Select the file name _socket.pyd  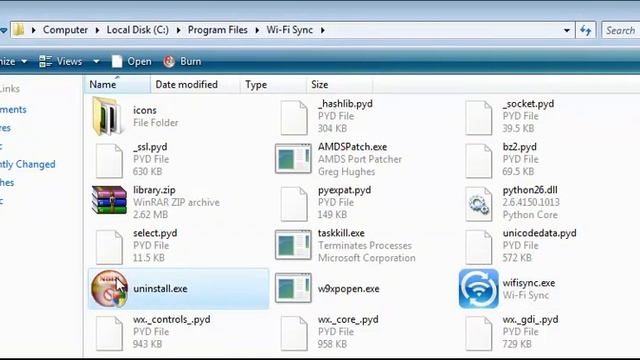pos(528,104)
